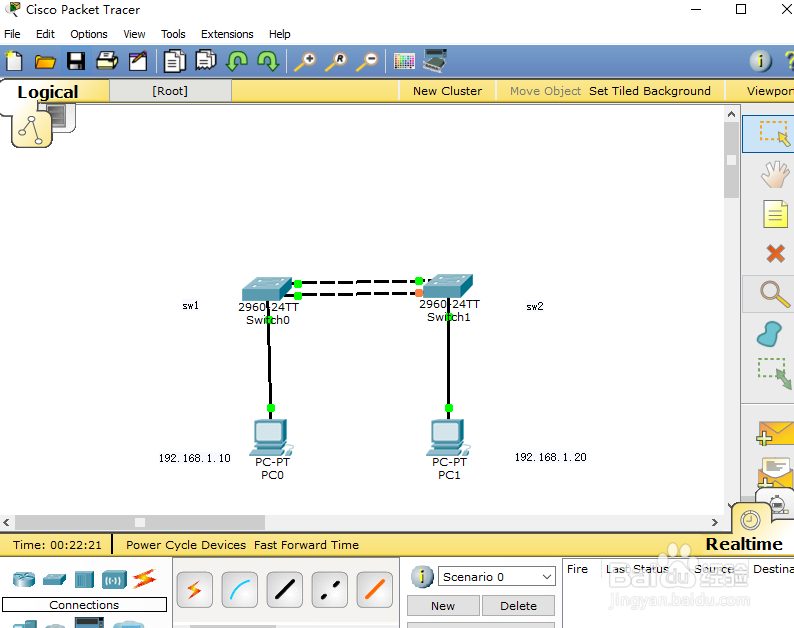The image size is (794, 628).
Task: Open the Scenario 0 dropdown
Action: [496, 577]
